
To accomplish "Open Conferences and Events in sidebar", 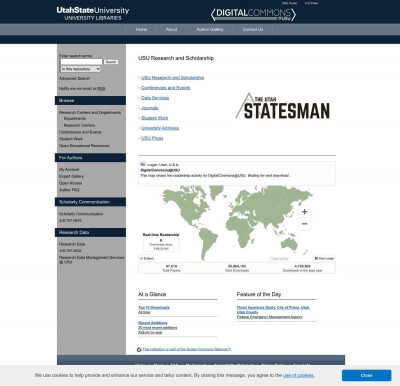I will tap(80, 132).
